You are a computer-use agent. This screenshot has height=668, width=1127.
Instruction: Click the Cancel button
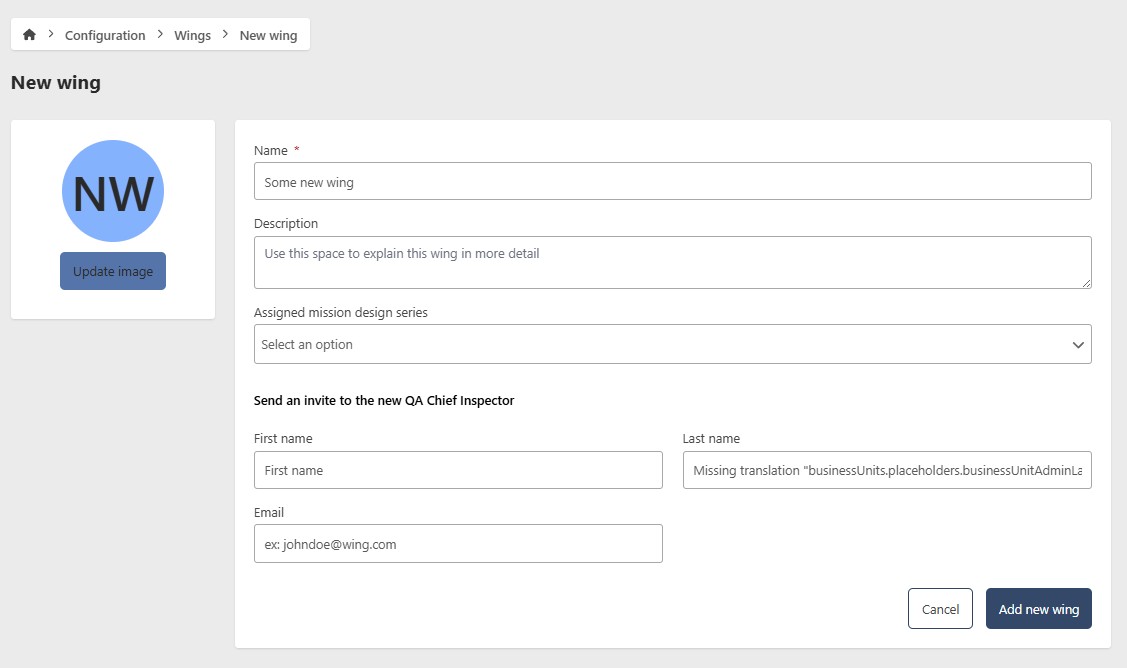[x=940, y=608]
